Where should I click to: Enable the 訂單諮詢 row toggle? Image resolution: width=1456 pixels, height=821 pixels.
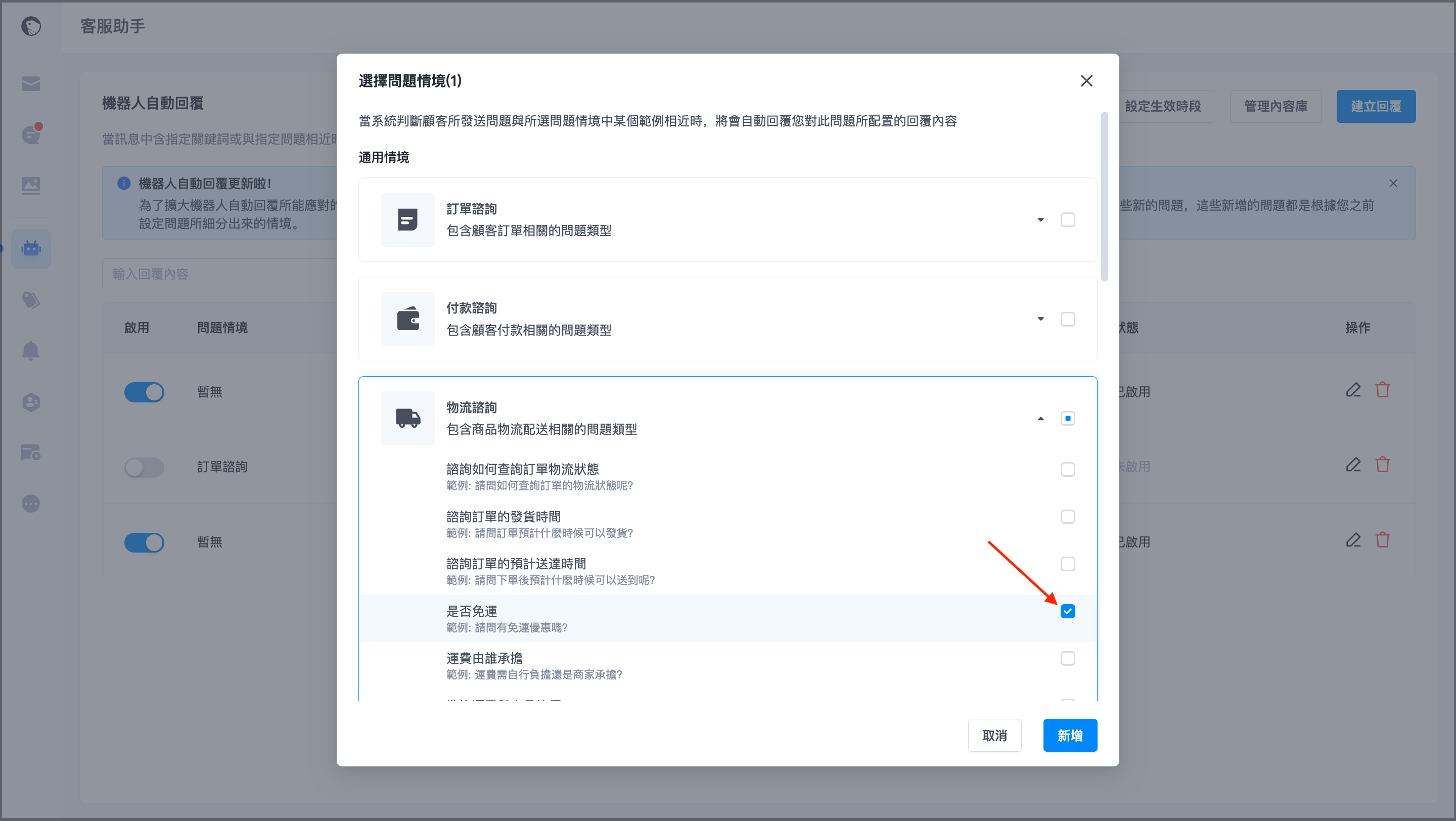[144, 467]
